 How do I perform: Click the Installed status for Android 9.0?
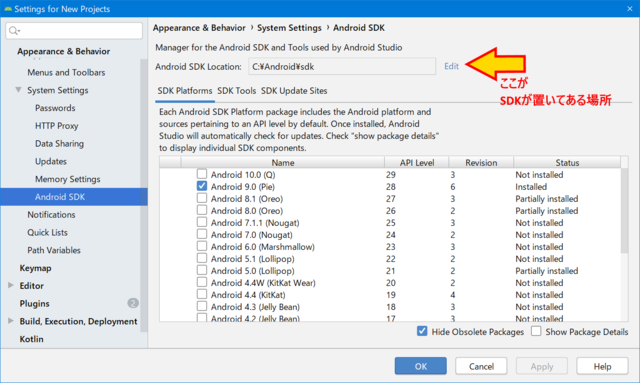click(531, 186)
